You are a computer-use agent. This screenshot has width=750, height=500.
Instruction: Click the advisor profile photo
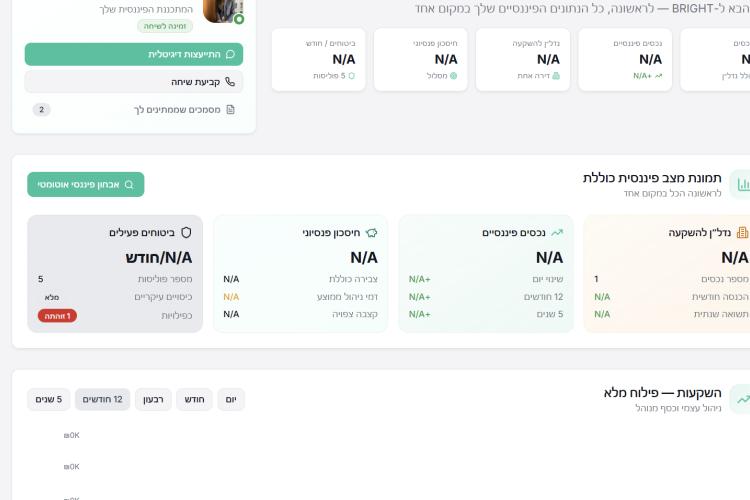point(222,9)
